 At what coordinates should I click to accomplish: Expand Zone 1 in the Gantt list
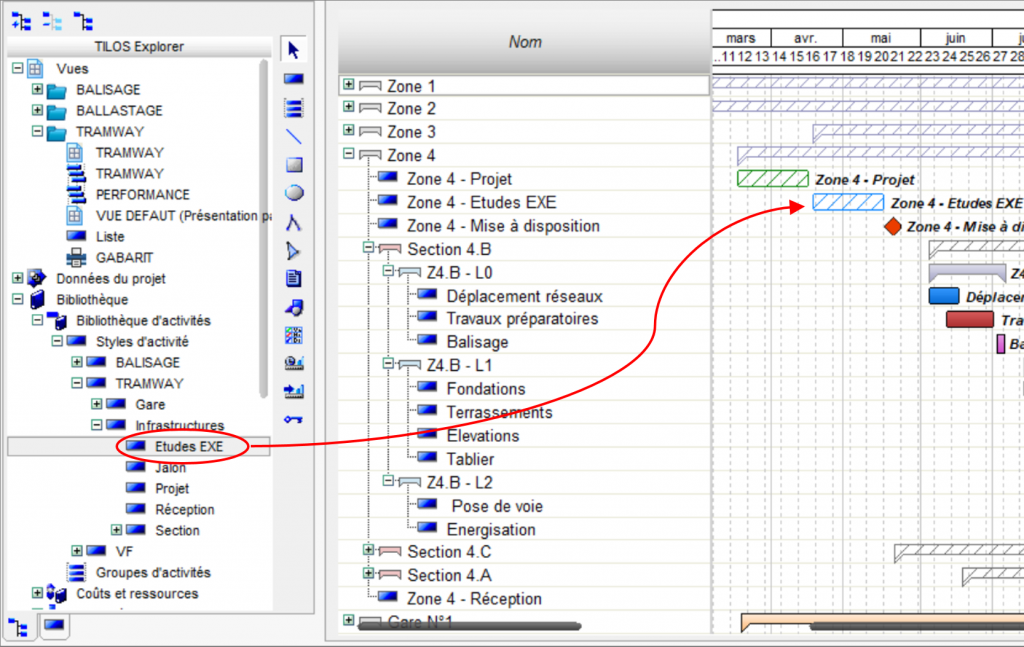[x=349, y=84]
